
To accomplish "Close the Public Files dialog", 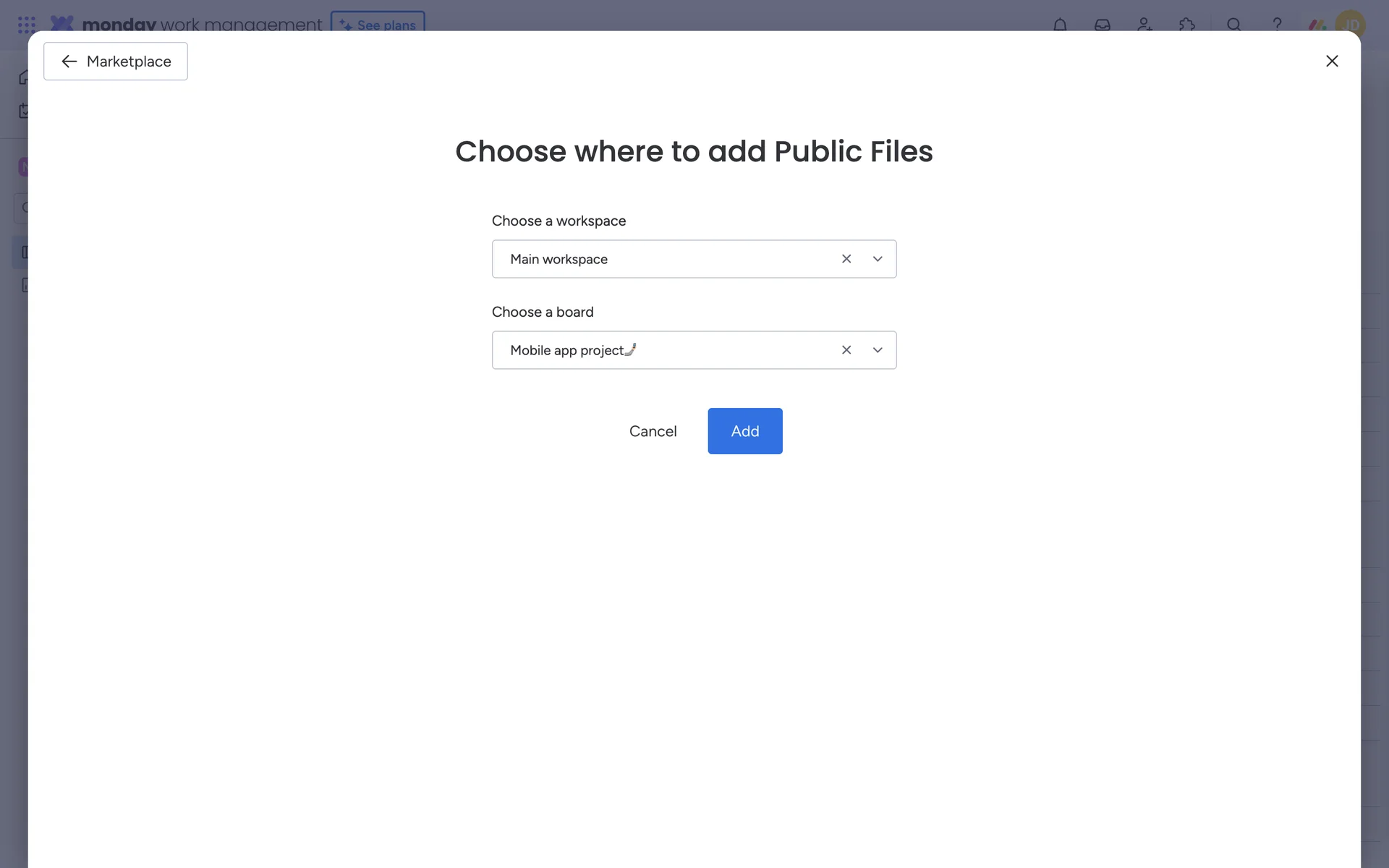I will [x=1332, y=61].
